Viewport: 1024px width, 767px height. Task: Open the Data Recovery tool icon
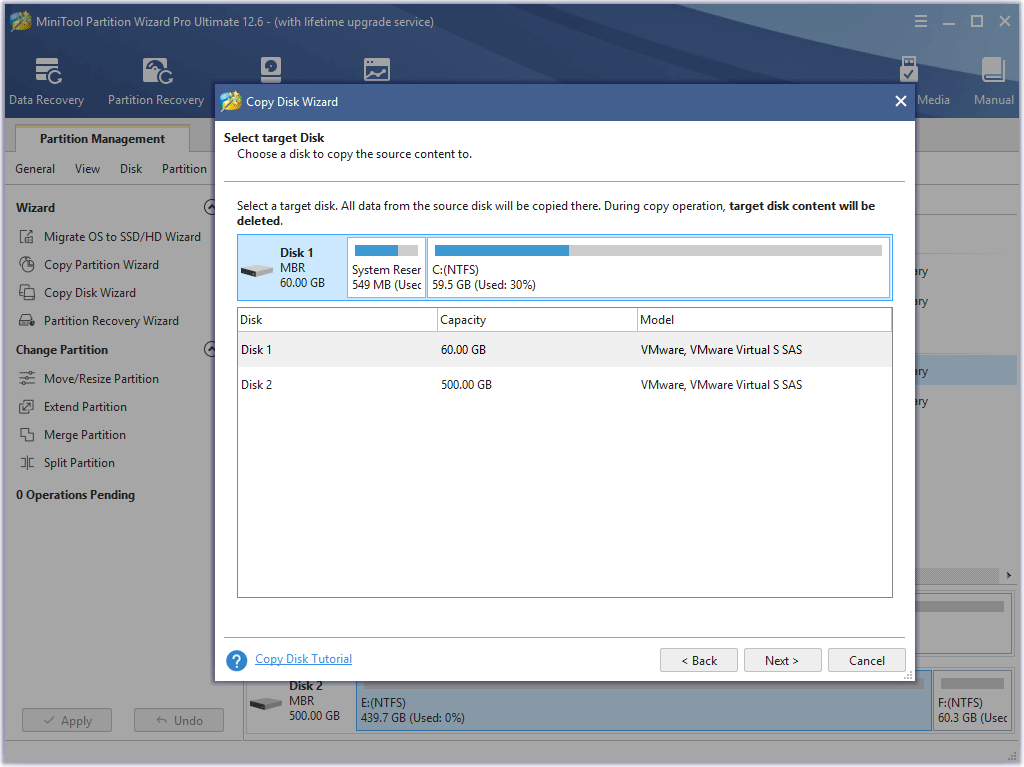pyautogui.click(x=48, y=71)
